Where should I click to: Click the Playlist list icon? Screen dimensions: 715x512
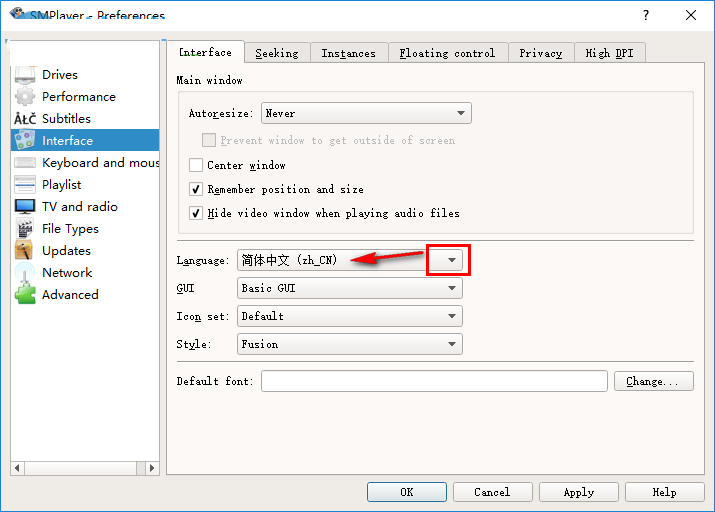25,185
